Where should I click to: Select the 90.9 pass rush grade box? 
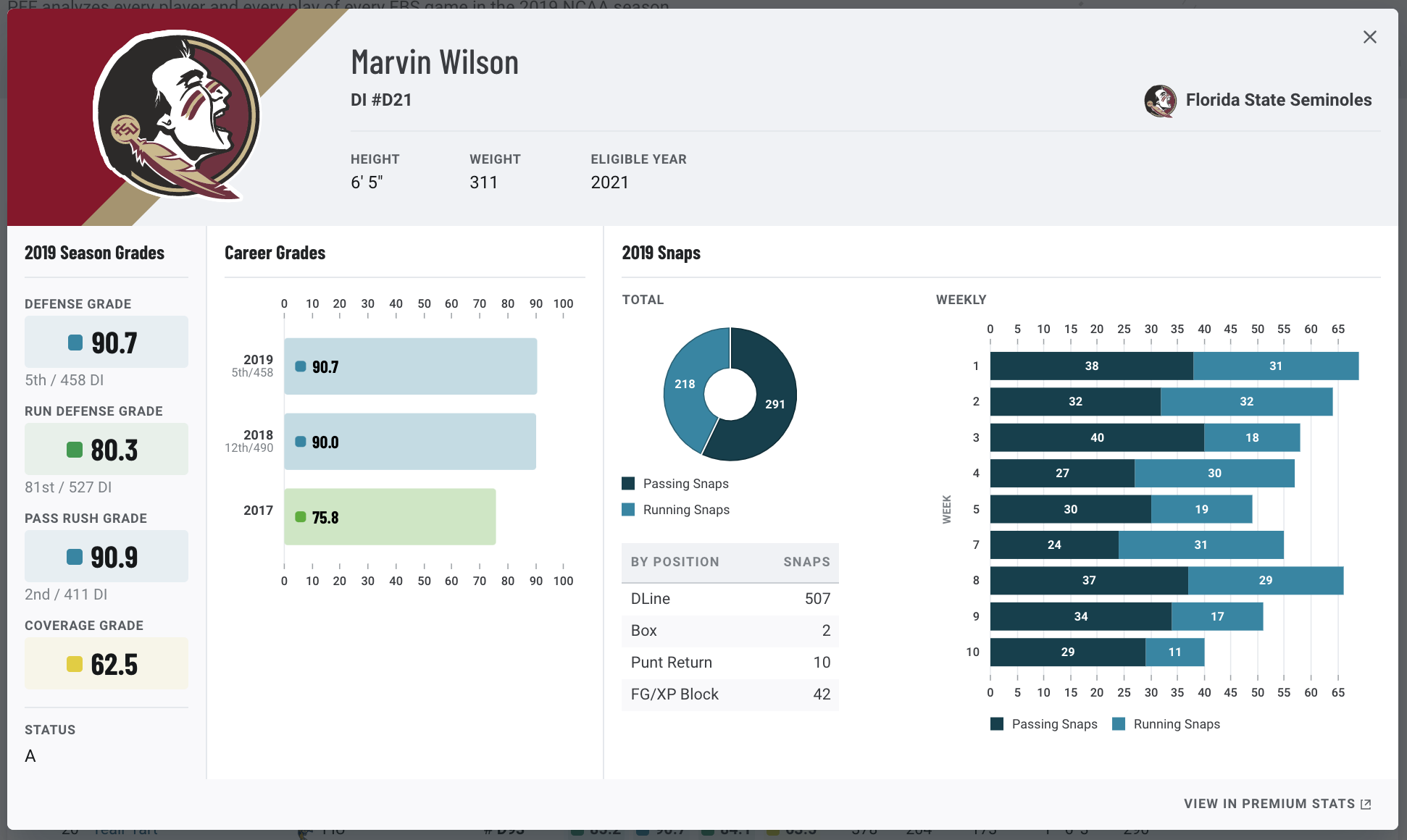click(x=107, y=556)
